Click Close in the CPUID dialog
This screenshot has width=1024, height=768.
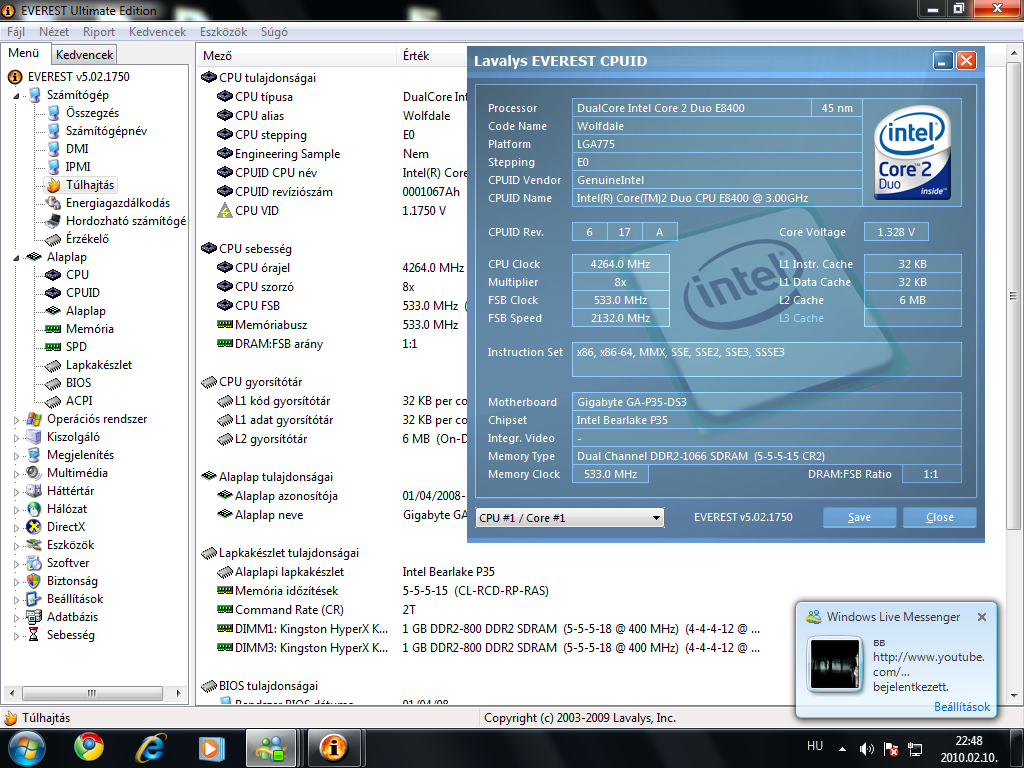click(x=940, y=517)
